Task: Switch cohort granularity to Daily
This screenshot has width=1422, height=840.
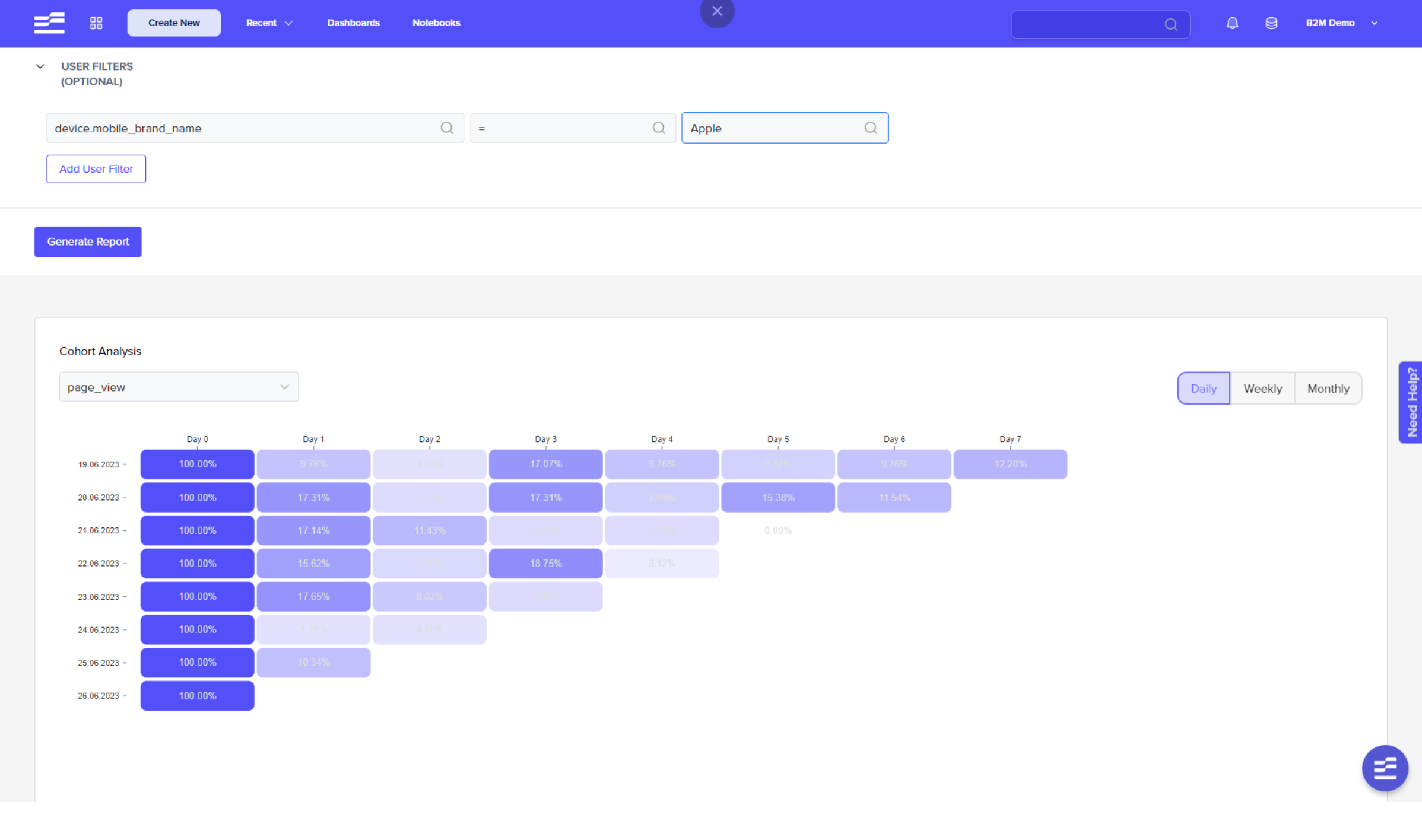Action: click(1203, 389)
